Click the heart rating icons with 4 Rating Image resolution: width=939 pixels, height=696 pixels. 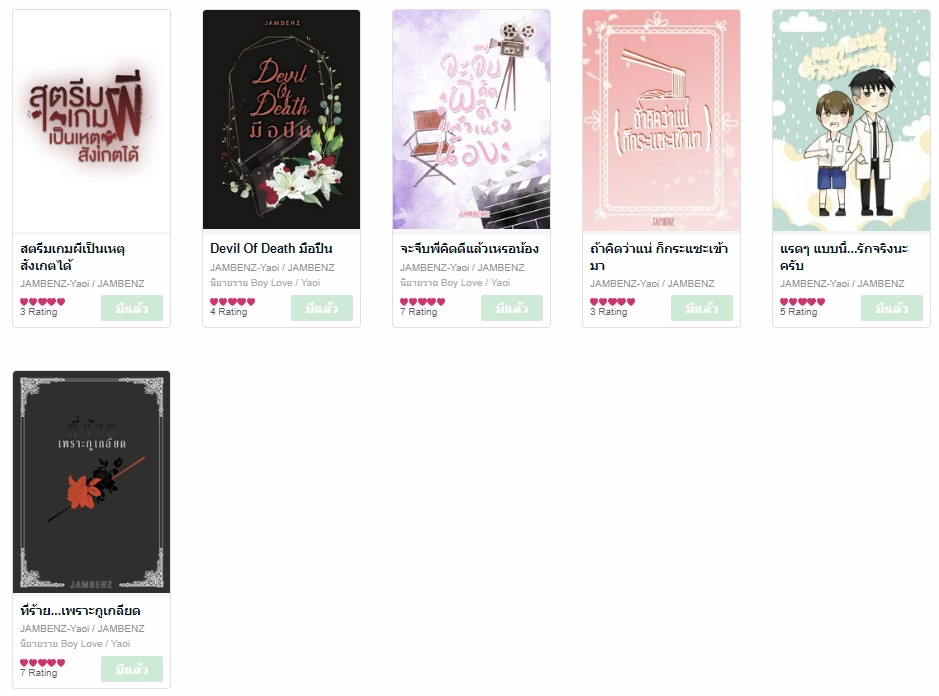point(232,301)
